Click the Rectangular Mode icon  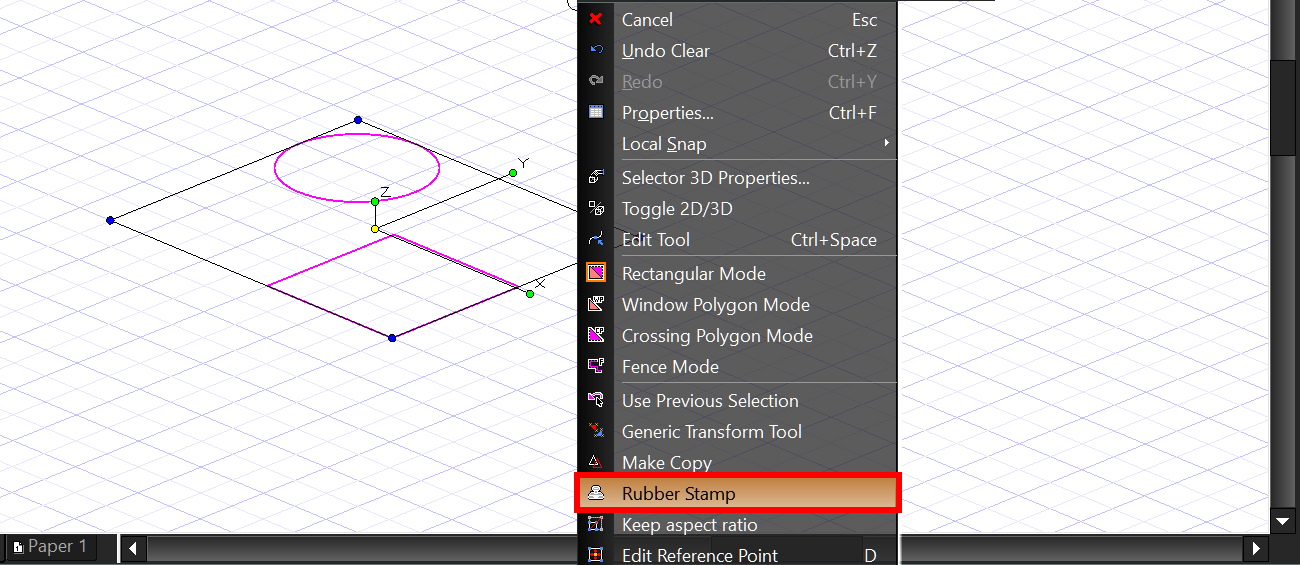click(596, 273)
